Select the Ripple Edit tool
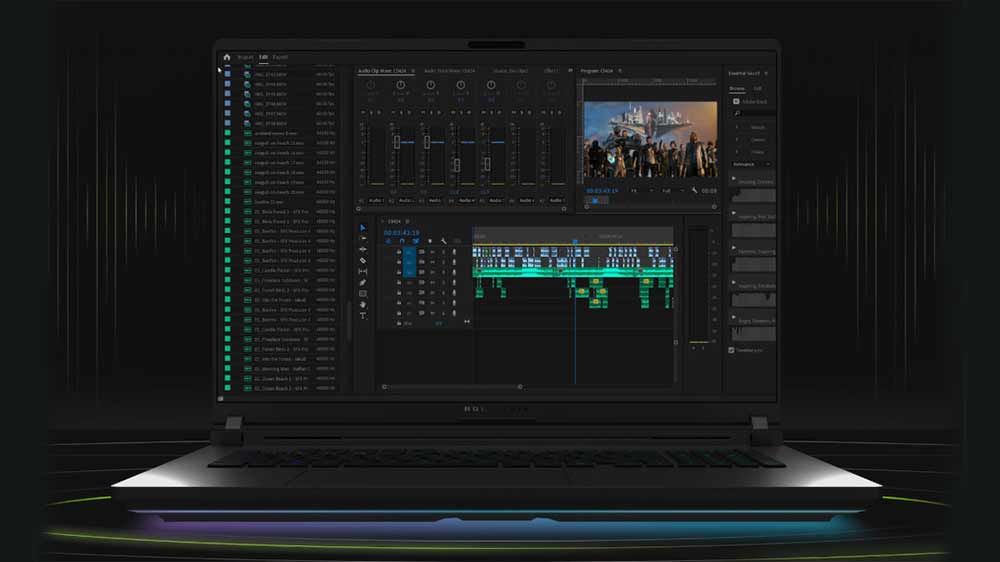Viewport: 1000px width, 562px height. [363, 249]
